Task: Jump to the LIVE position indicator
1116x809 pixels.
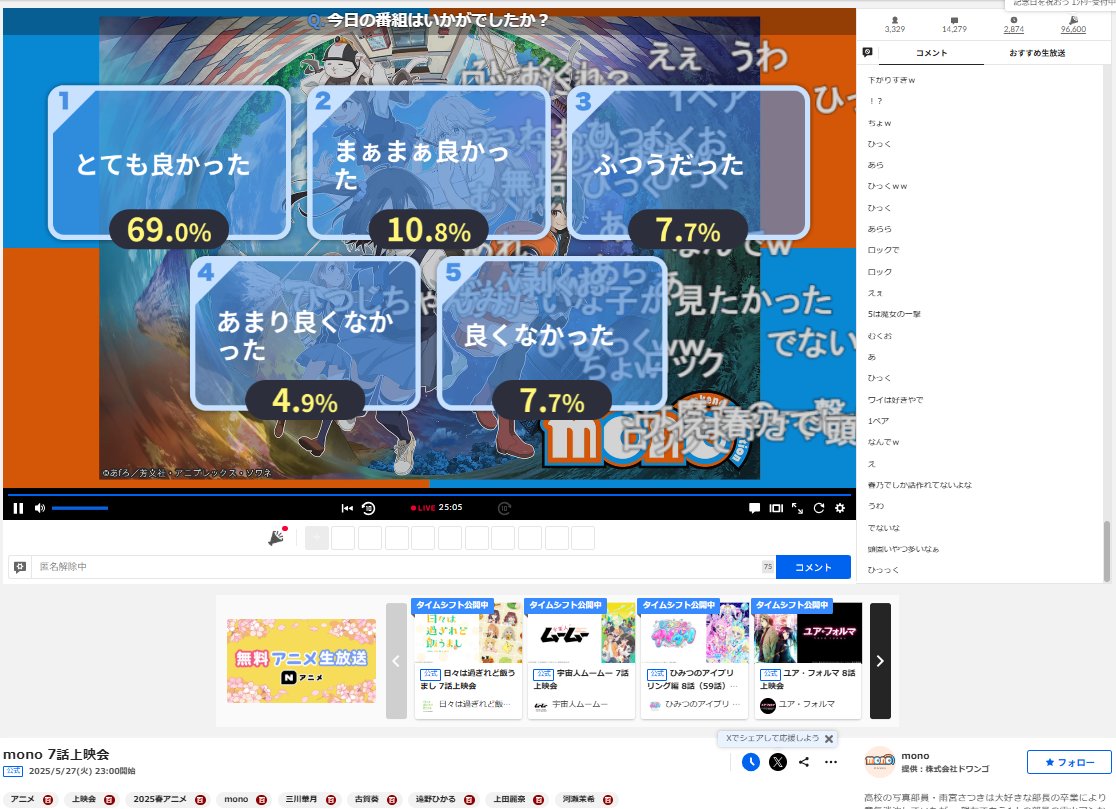Action: [423, 508]
